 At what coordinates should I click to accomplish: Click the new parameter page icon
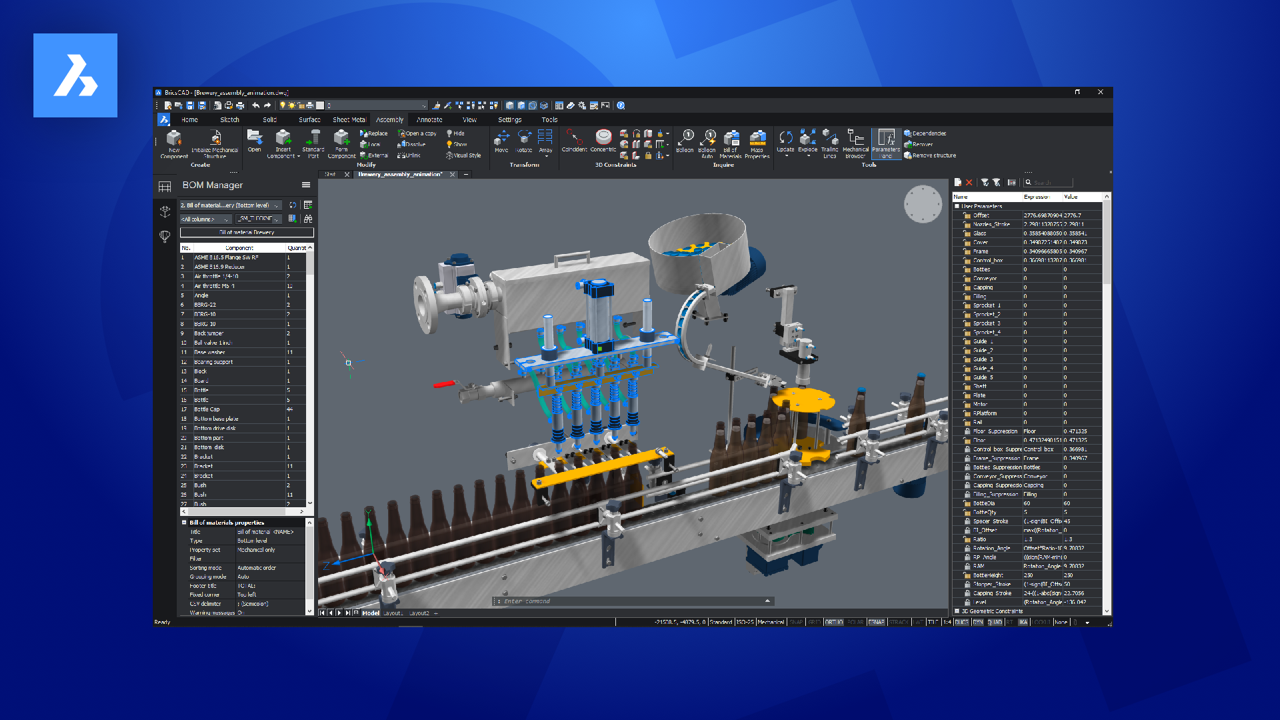pyautogui.click(x=958, y=183)
